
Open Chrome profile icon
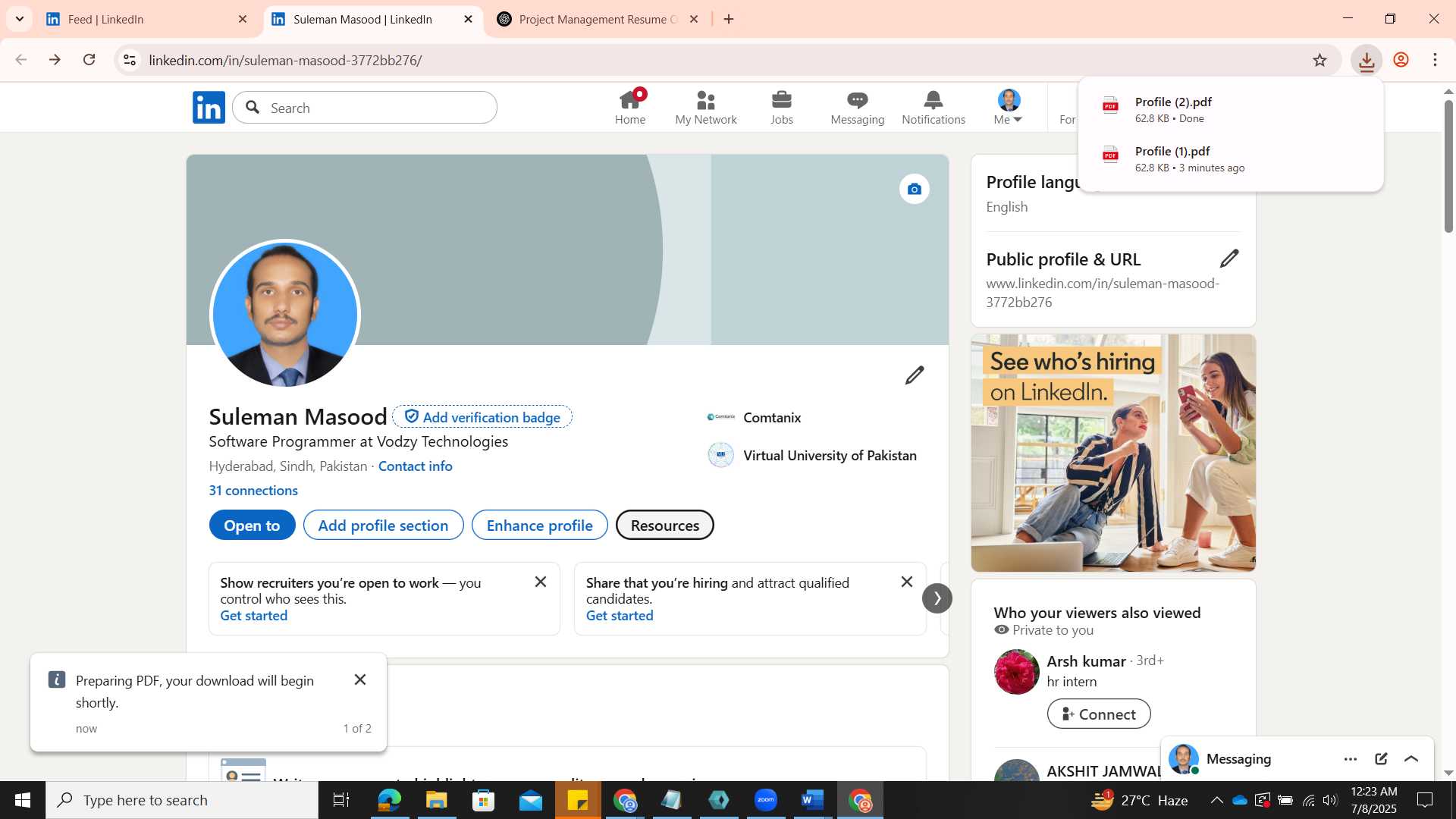point(1401,60)
